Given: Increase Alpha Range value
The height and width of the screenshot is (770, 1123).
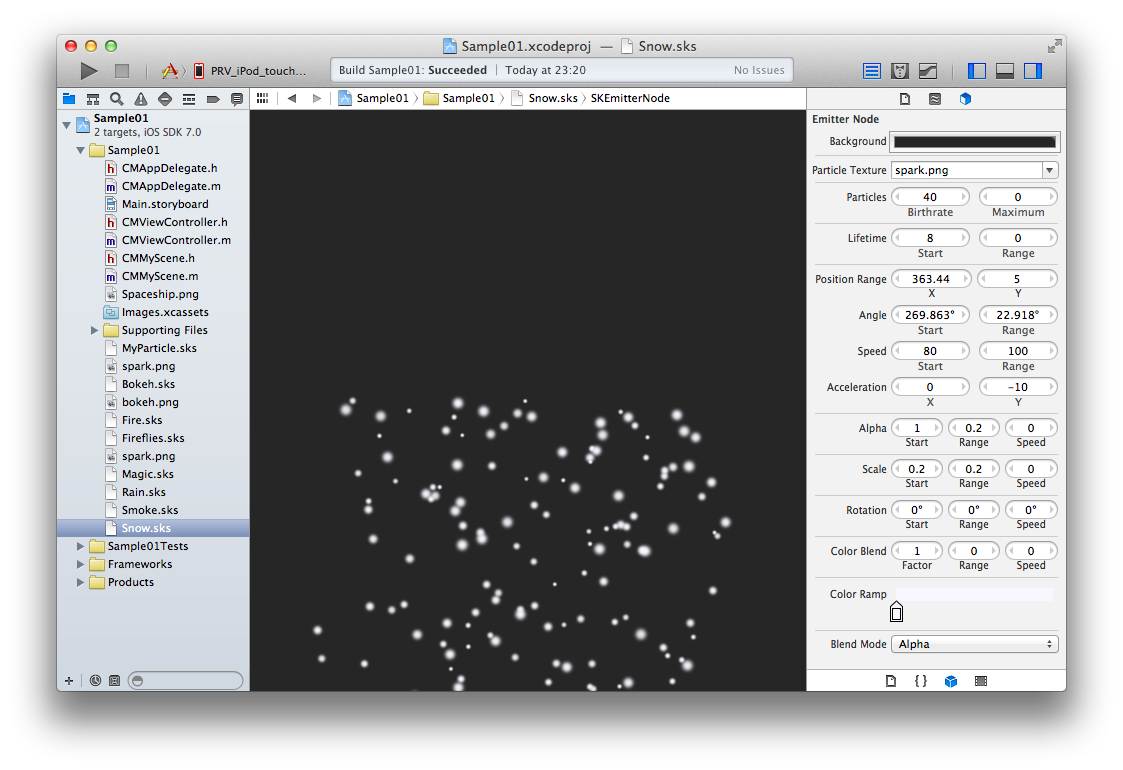Looking at the screenshot, I should (996, 428).
